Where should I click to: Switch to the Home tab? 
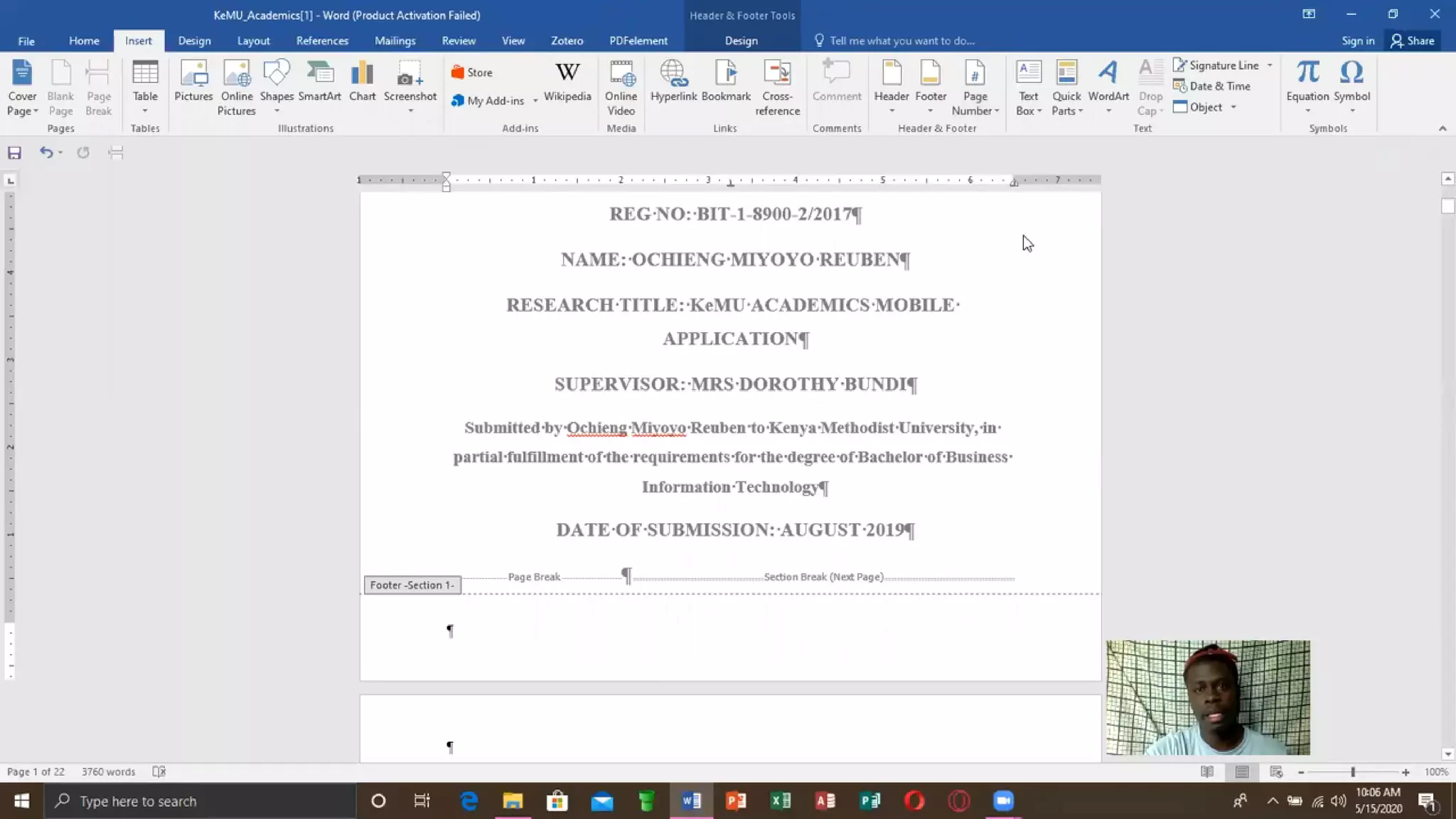click(84, 41)
